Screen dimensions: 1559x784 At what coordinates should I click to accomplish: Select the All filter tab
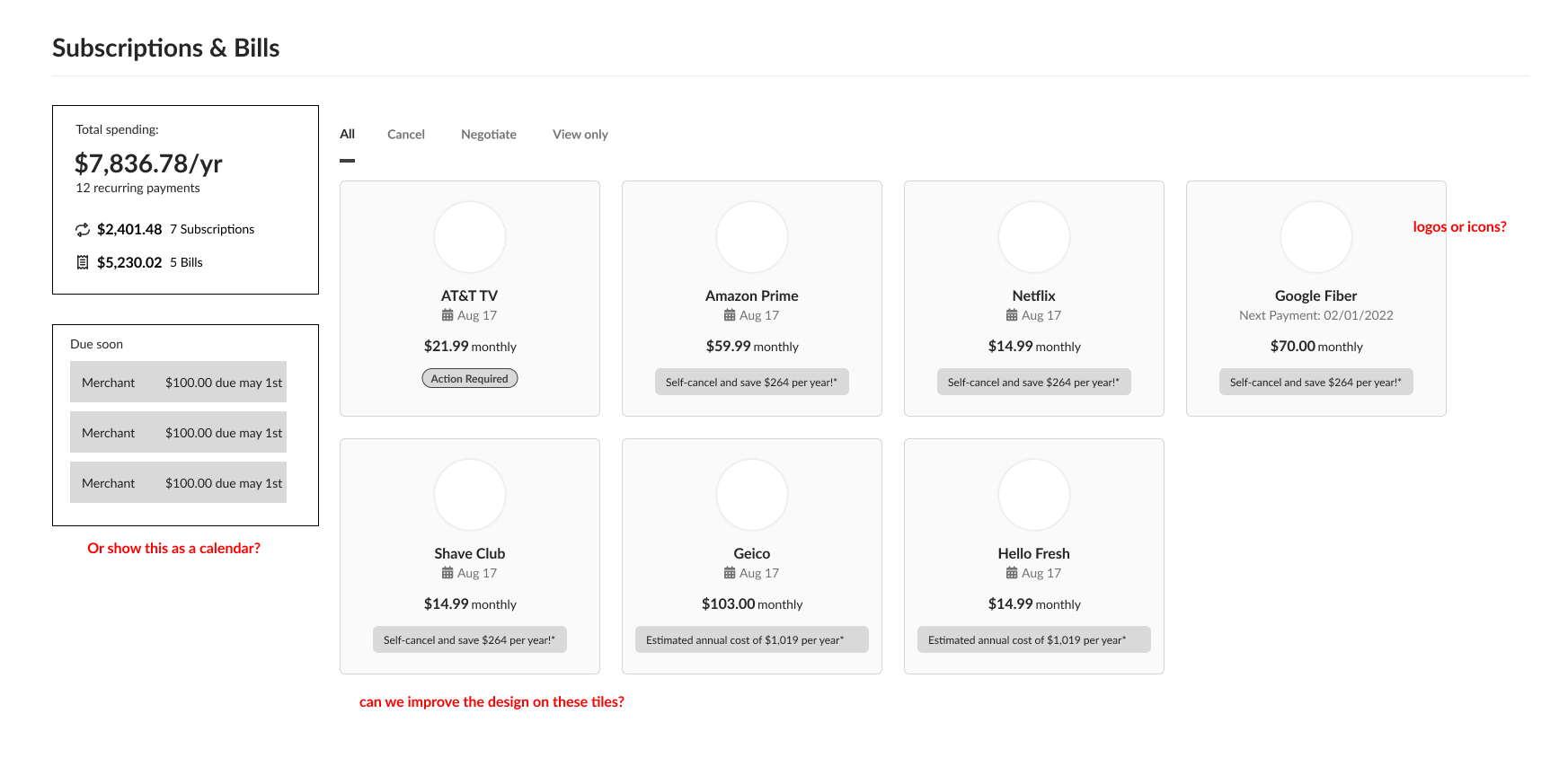click(x=347, y=134)
